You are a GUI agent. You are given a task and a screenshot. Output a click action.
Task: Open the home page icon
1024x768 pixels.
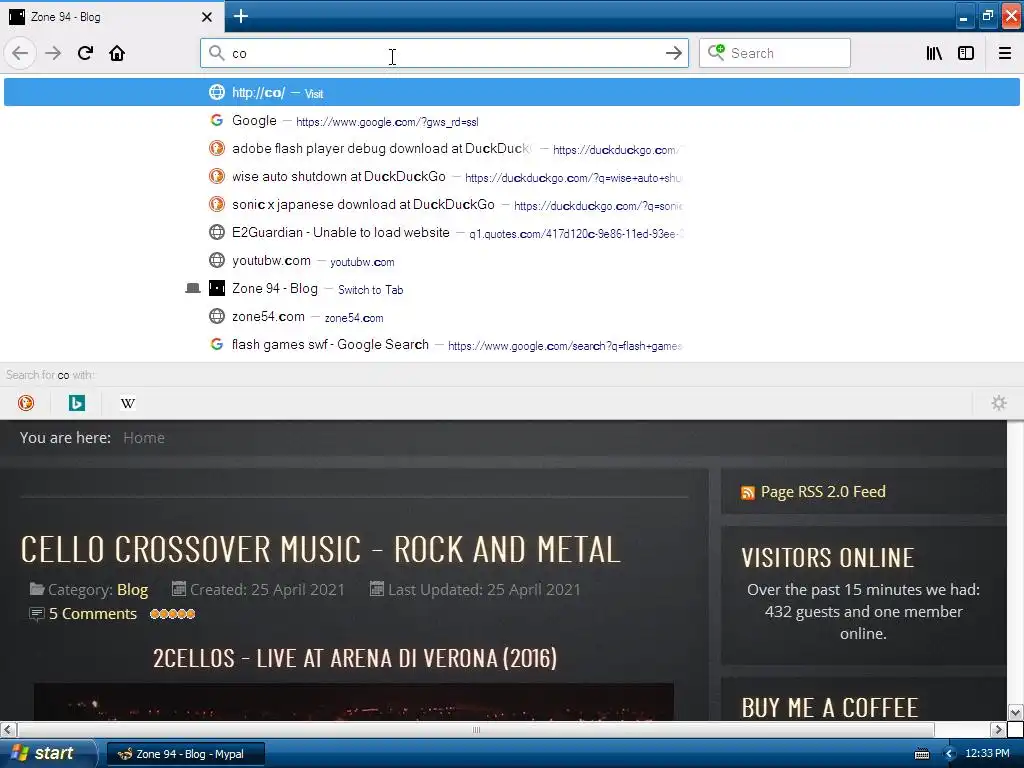[x=117, y=54]
